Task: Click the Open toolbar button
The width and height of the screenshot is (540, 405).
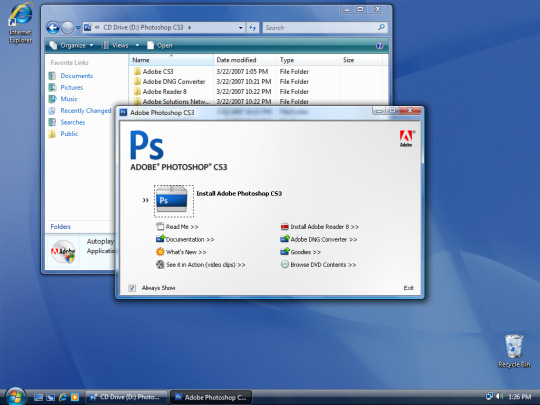Action: (x=160, y=45)
